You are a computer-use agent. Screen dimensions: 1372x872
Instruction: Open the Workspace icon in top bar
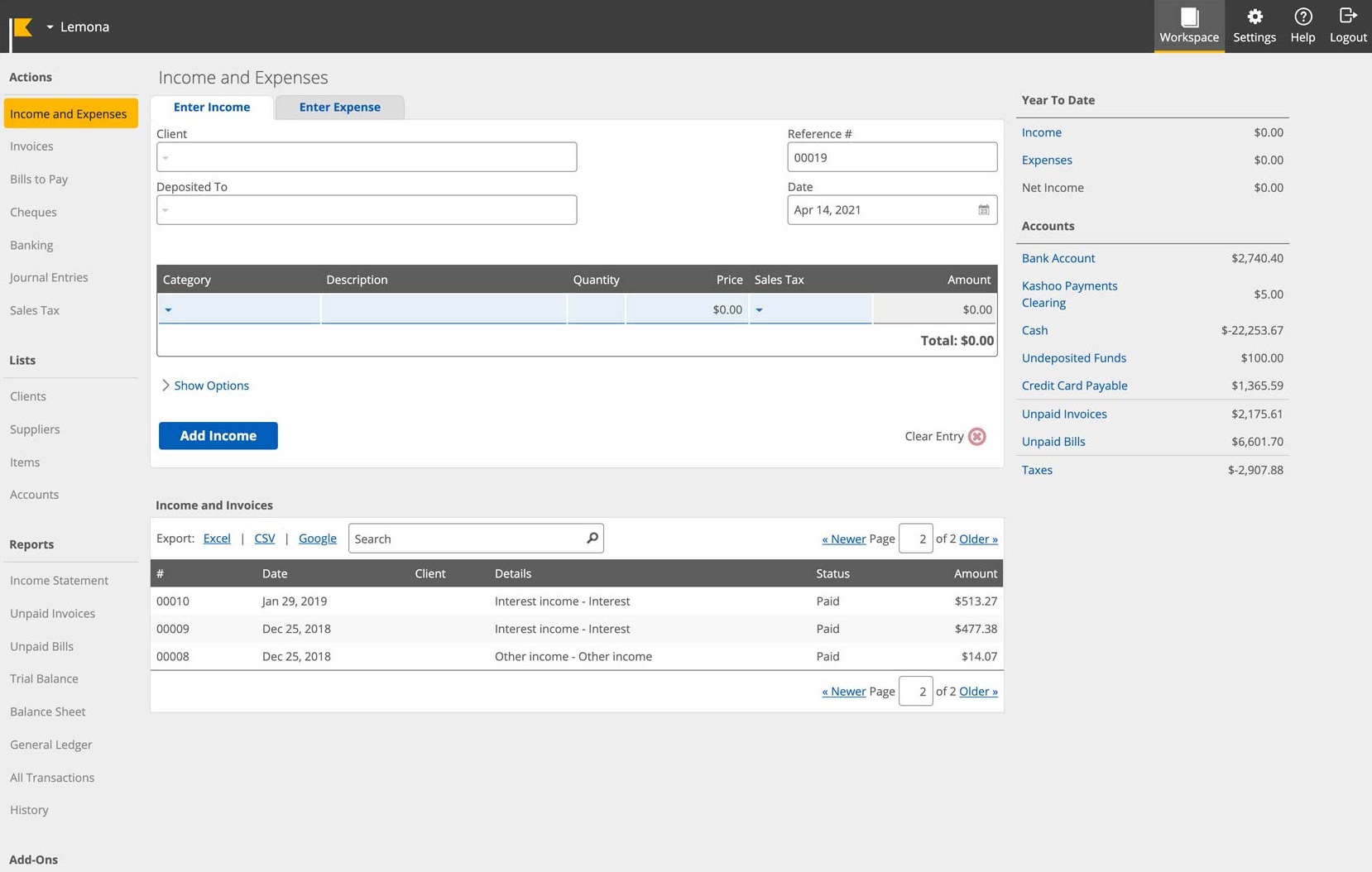[x=1188, y=17]
